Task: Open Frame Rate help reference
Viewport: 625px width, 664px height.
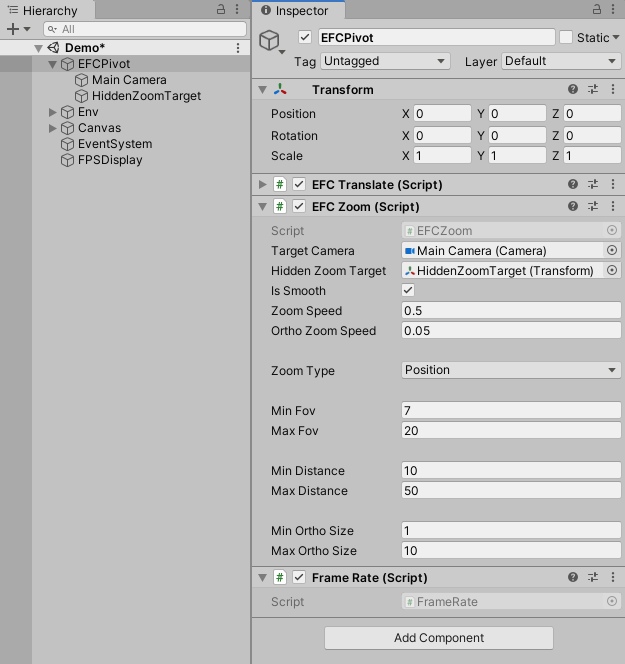Action: tap(572, 577)
